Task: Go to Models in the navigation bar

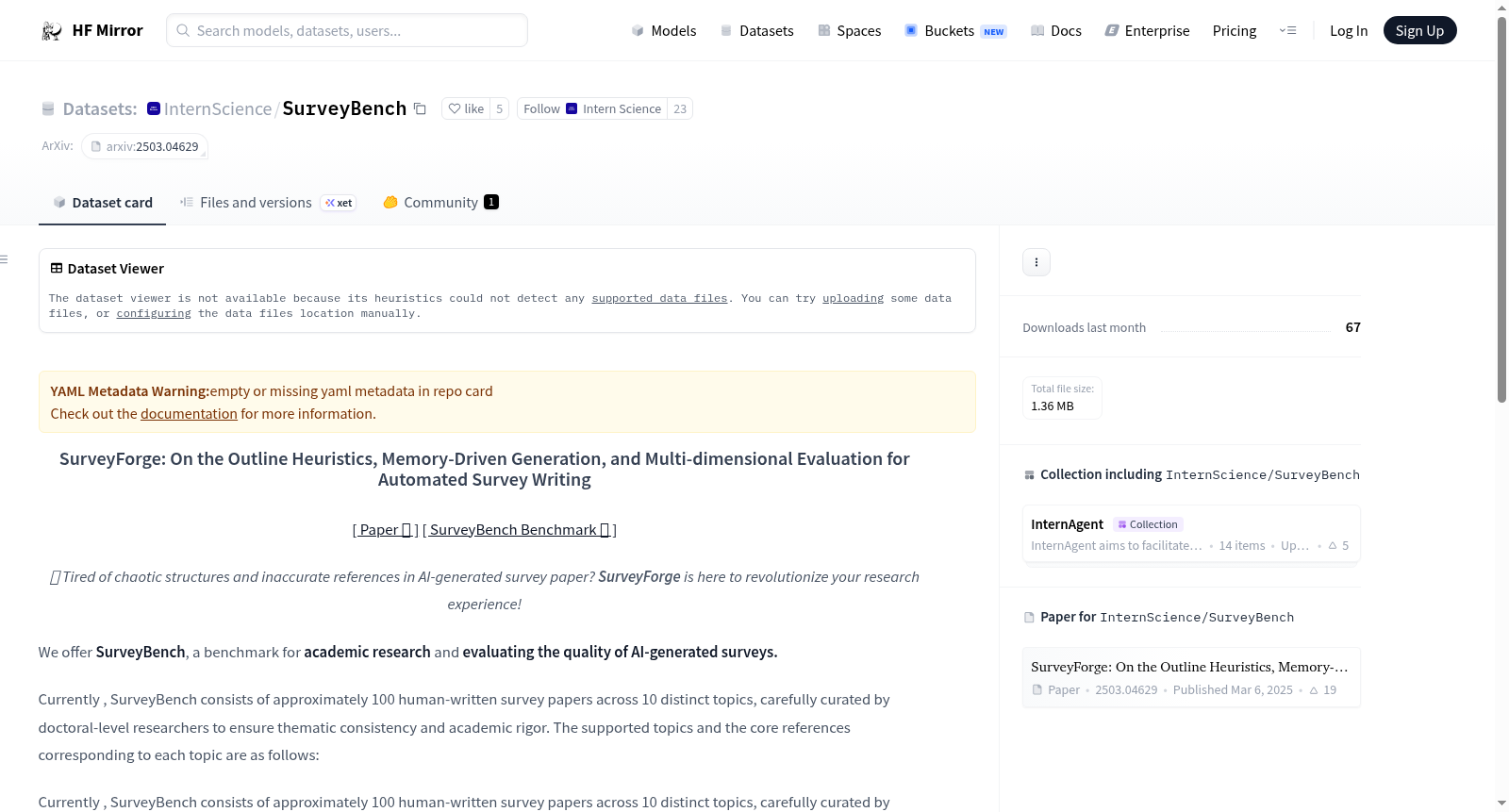Action: click(x=664, y=31)
